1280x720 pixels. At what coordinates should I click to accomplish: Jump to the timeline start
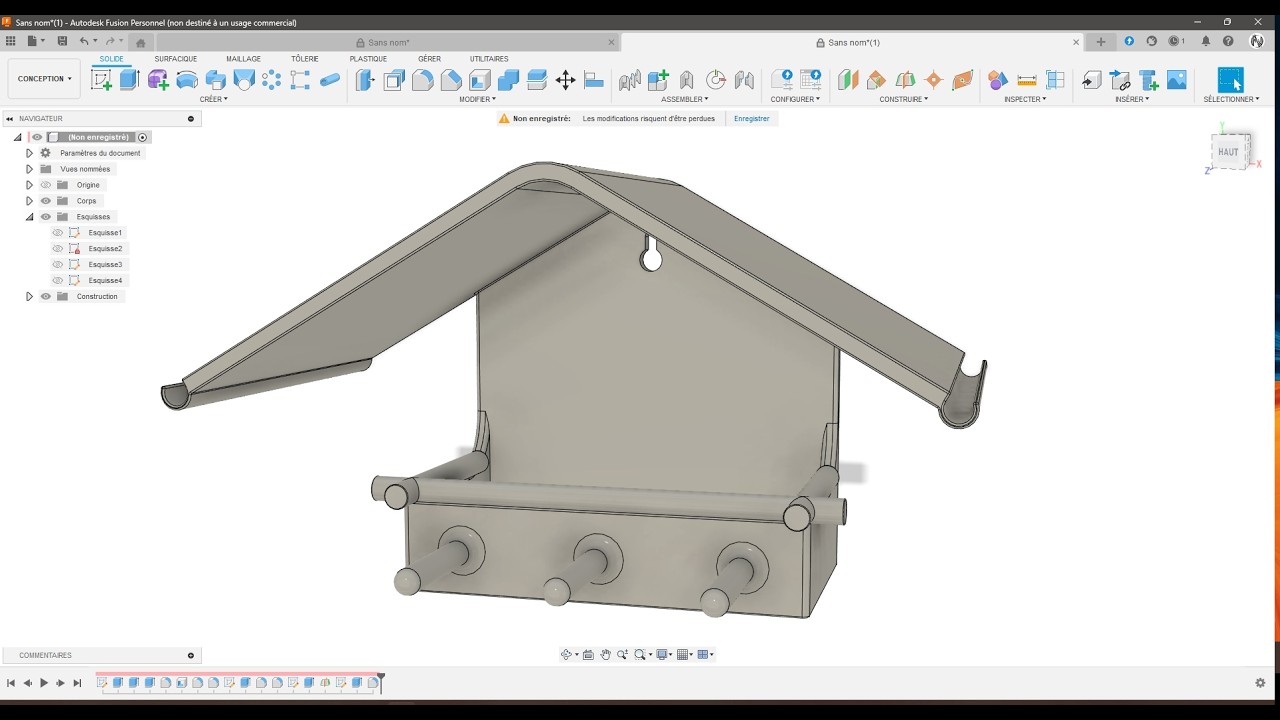click(x=11, y=683)
